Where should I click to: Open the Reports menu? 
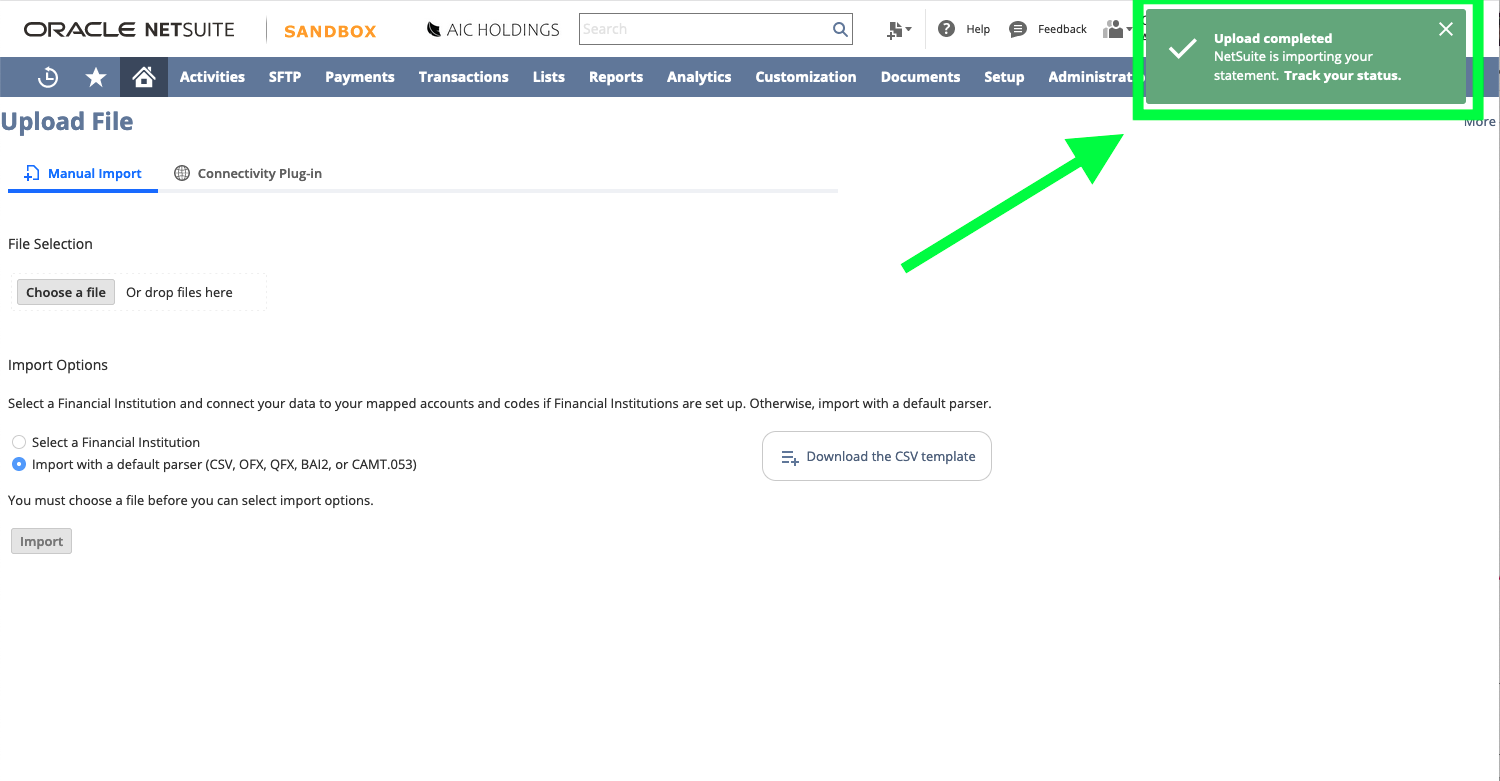pyautogui.click(x=616, y=77)
